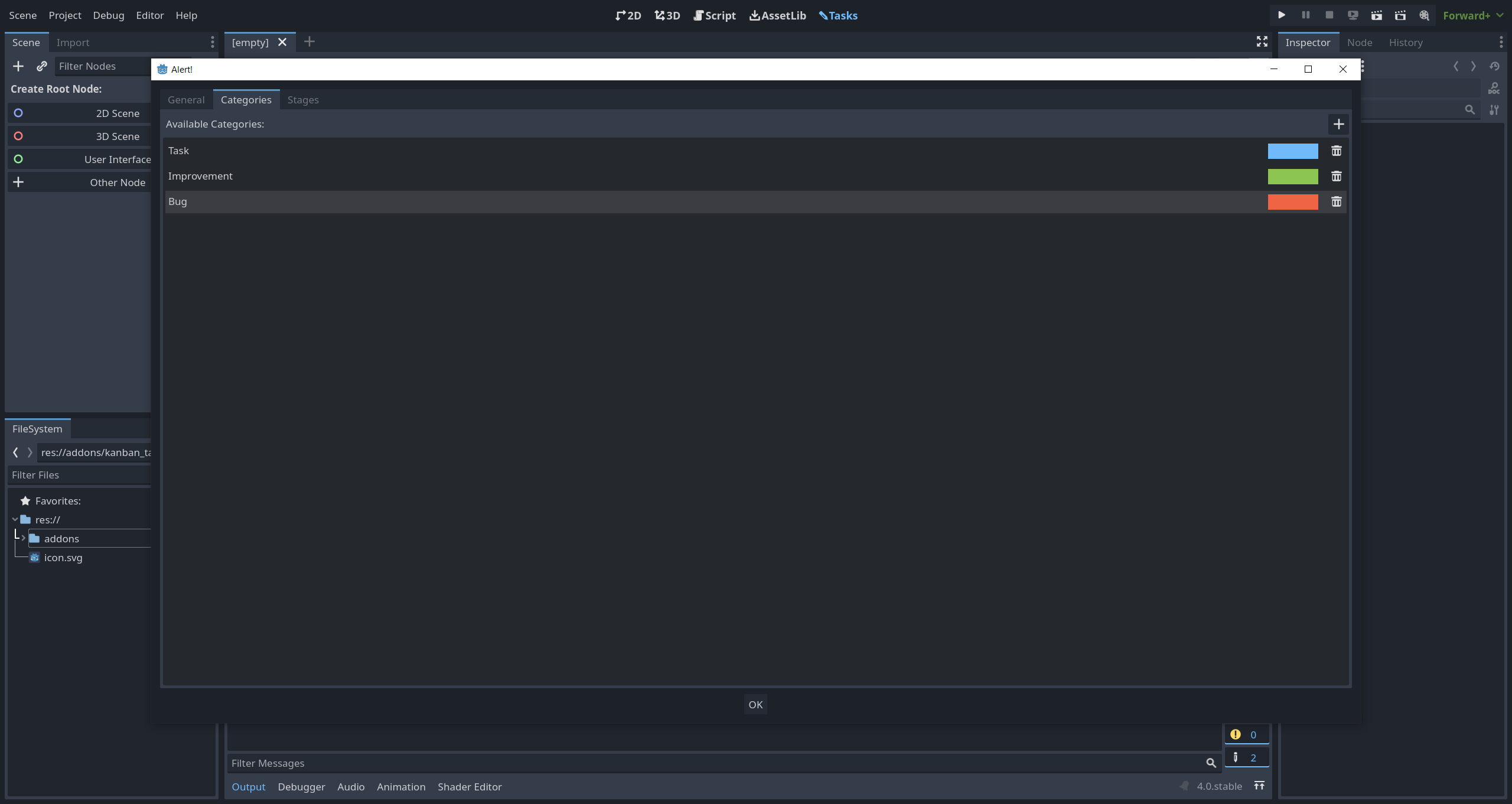1512x804 pixels.
Task: Click the instance child scene link icon
Action: 41,66
